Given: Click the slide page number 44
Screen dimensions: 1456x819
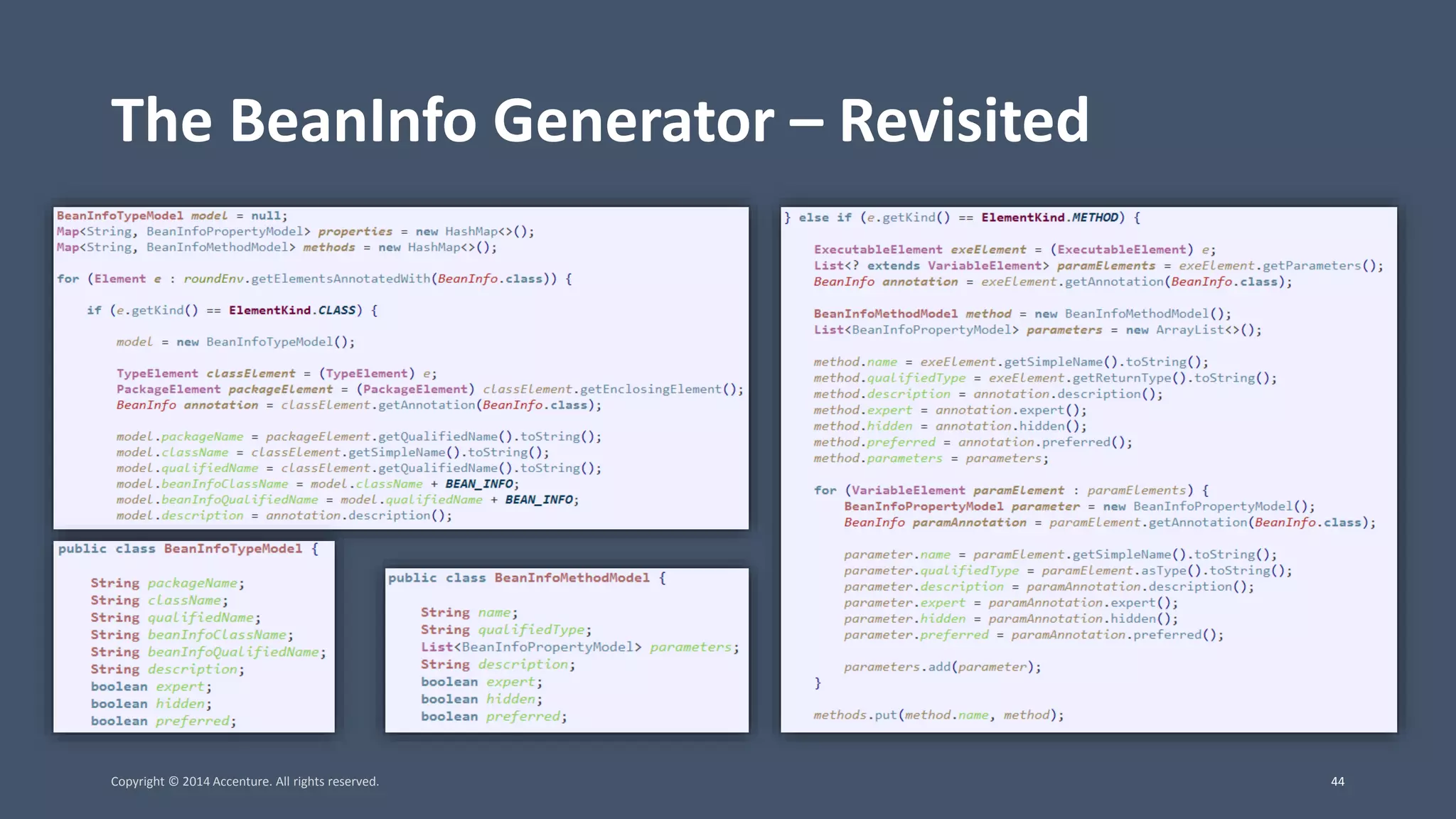Looking at the screenshot, I should tap(1337, 781).
